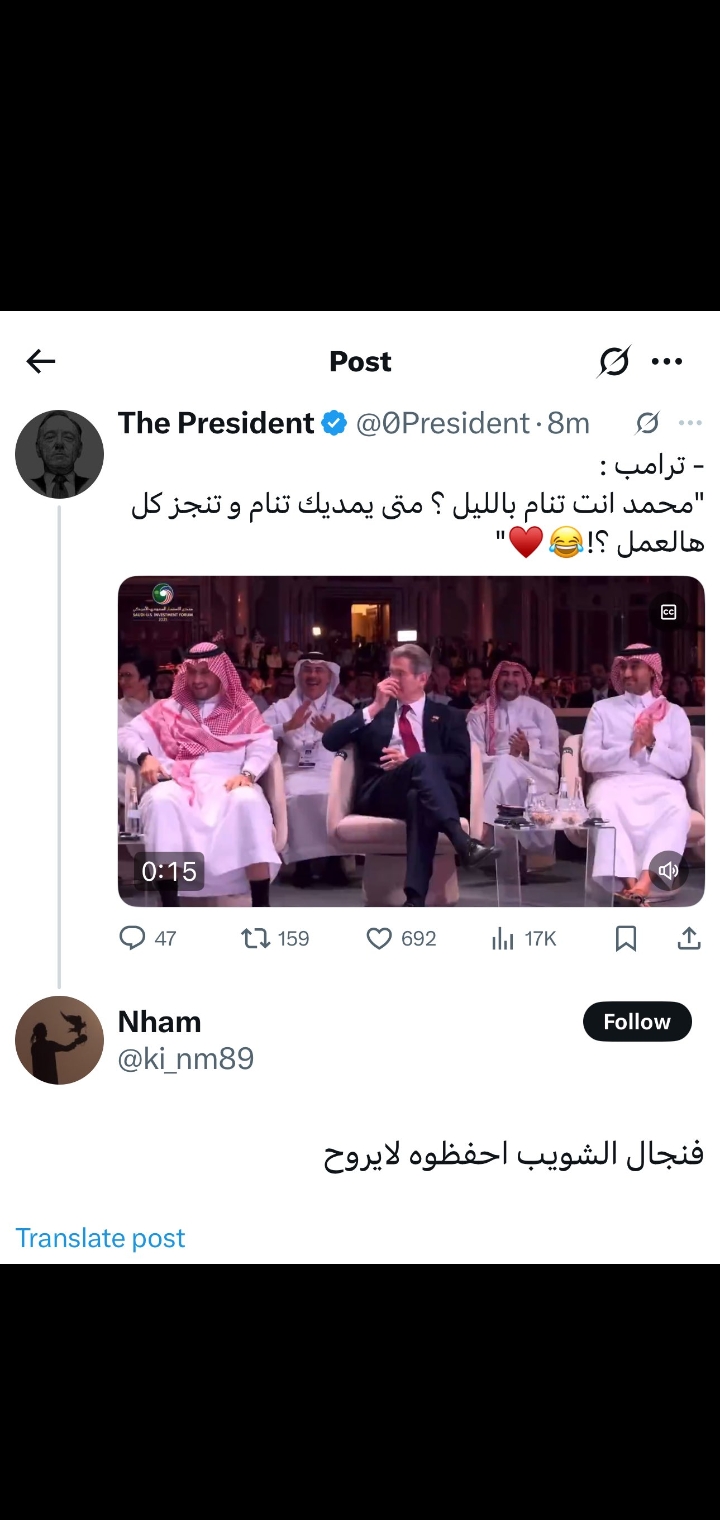
Task: Play the 0:15 video
Action: coord(411,741)
